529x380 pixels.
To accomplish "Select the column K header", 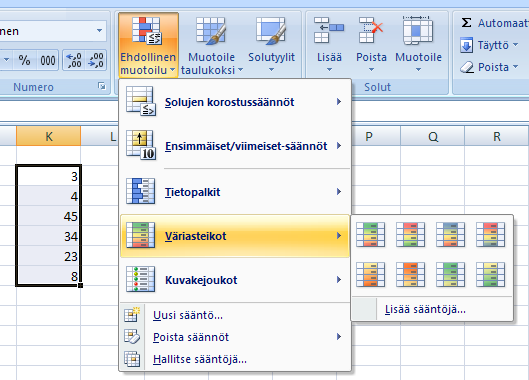I will [x=49, y=136].
